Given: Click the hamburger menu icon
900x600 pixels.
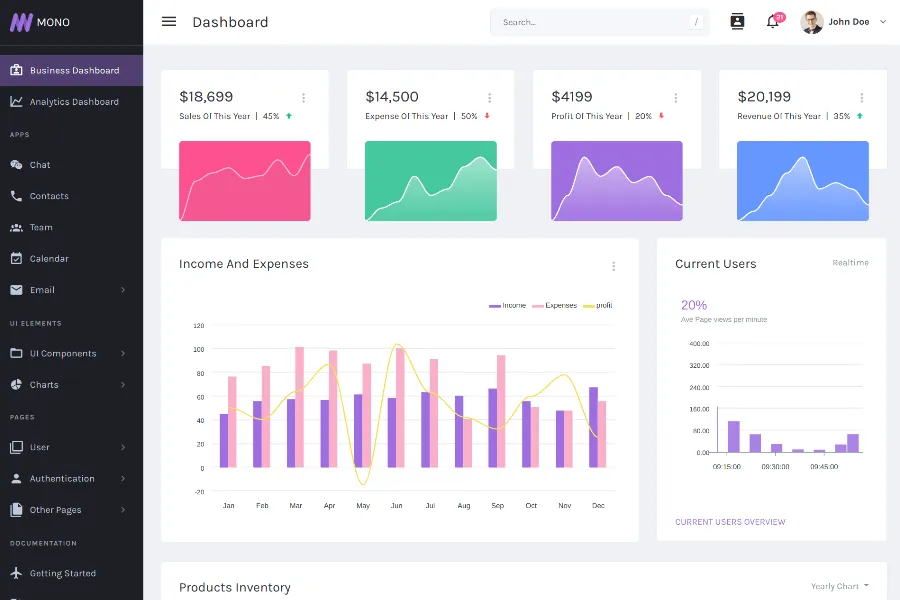Looking at the screenshot, I should (169, 22).
